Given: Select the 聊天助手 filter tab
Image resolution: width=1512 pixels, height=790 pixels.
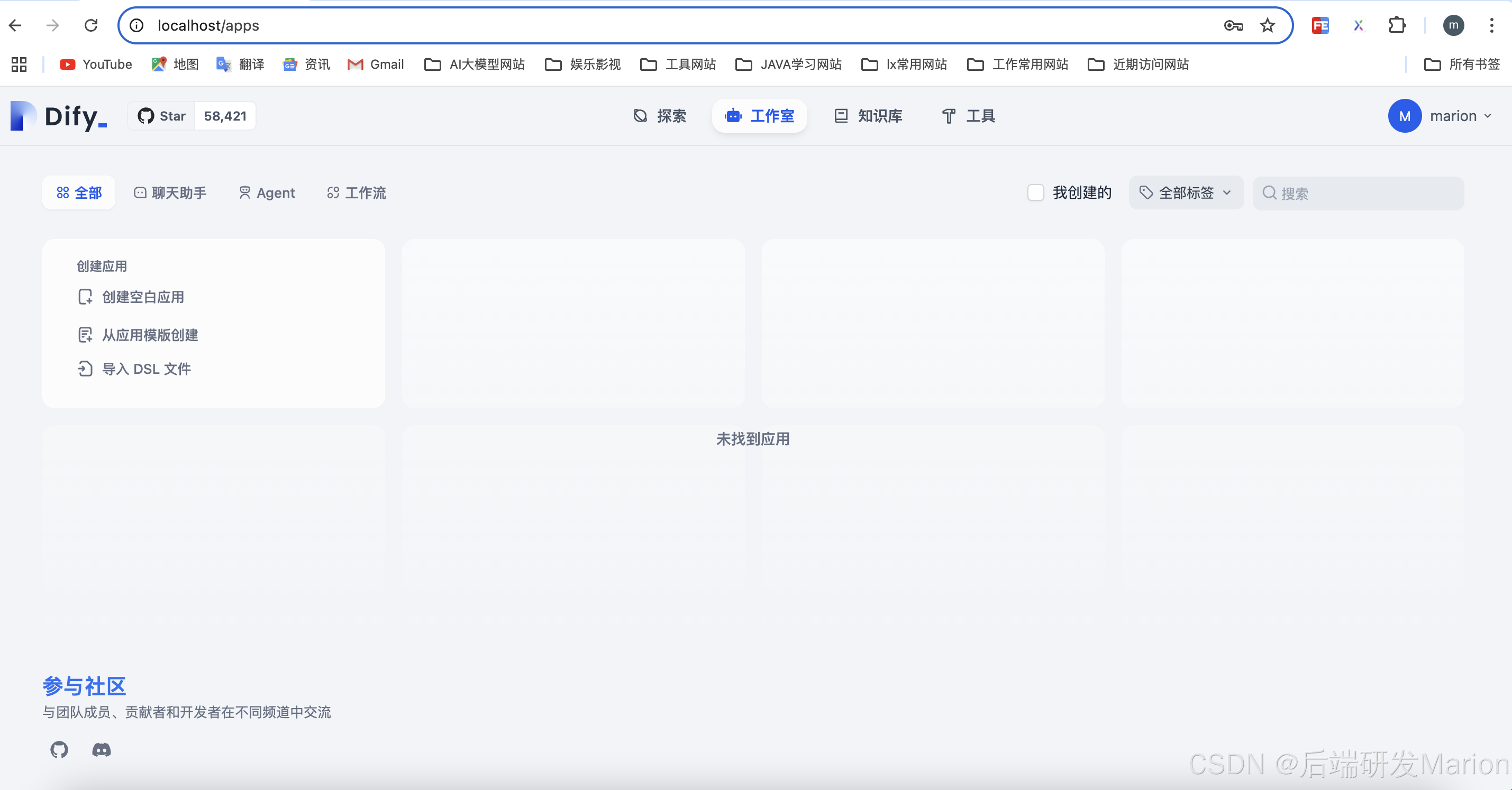Looking at the screenshot, I should (x=170, y=193).
